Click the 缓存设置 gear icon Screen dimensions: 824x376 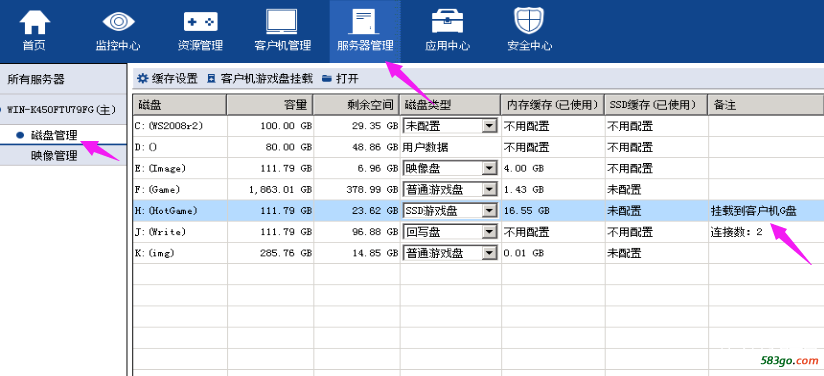pos(142,79)
